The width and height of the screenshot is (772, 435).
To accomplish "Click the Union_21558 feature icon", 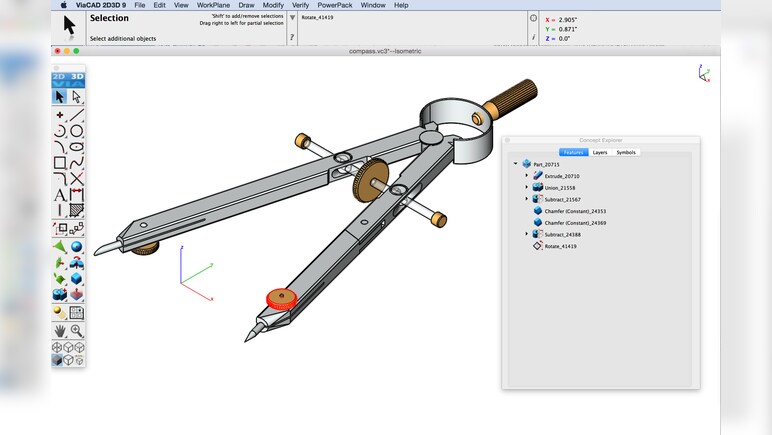I will pyautogui.click(x=538, y=187).
